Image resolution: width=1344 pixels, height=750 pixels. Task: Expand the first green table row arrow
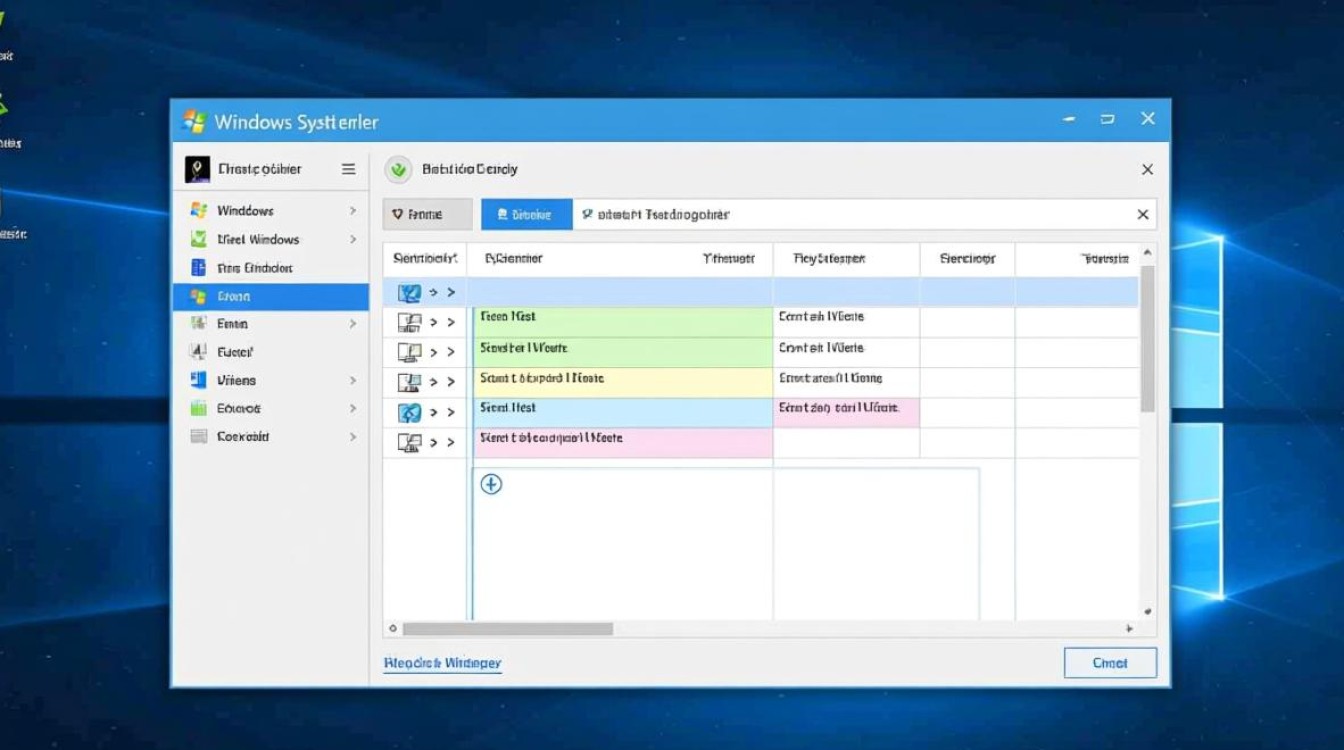[434, 322]
